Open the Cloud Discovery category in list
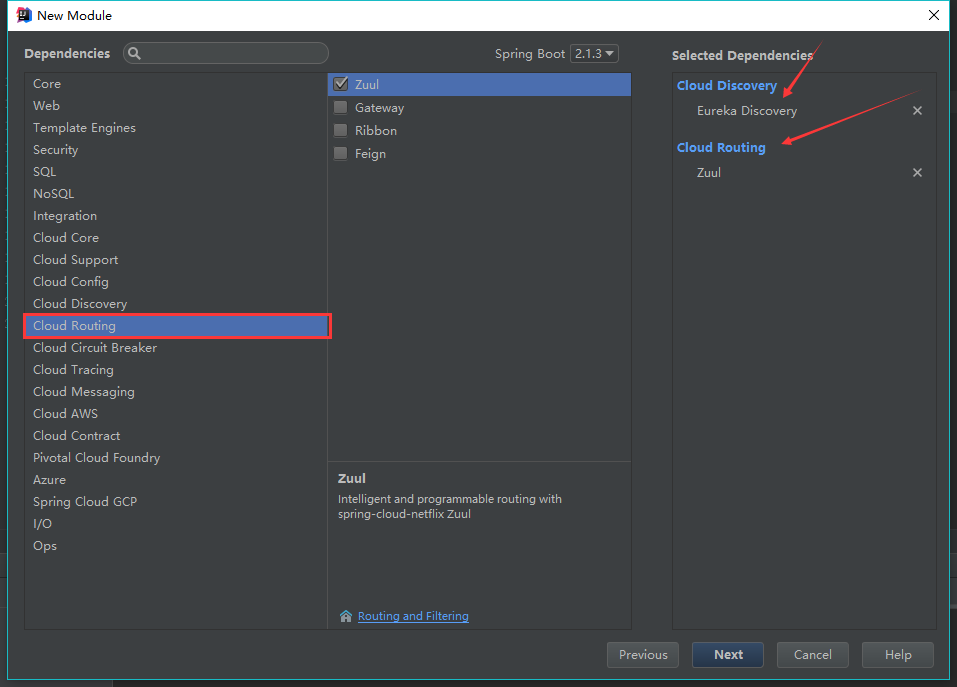The width and height of the screenshot is (957, 687). coord(176,304)
